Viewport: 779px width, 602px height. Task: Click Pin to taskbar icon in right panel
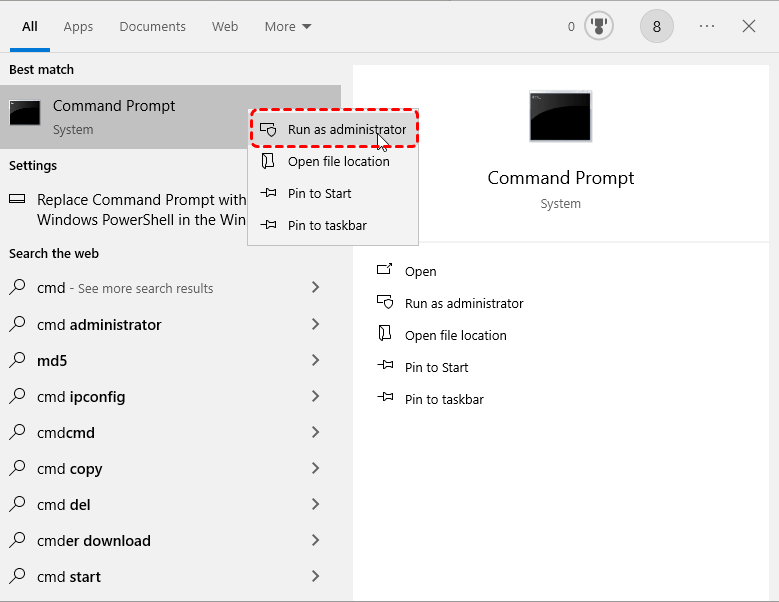[x=384, y=399]
